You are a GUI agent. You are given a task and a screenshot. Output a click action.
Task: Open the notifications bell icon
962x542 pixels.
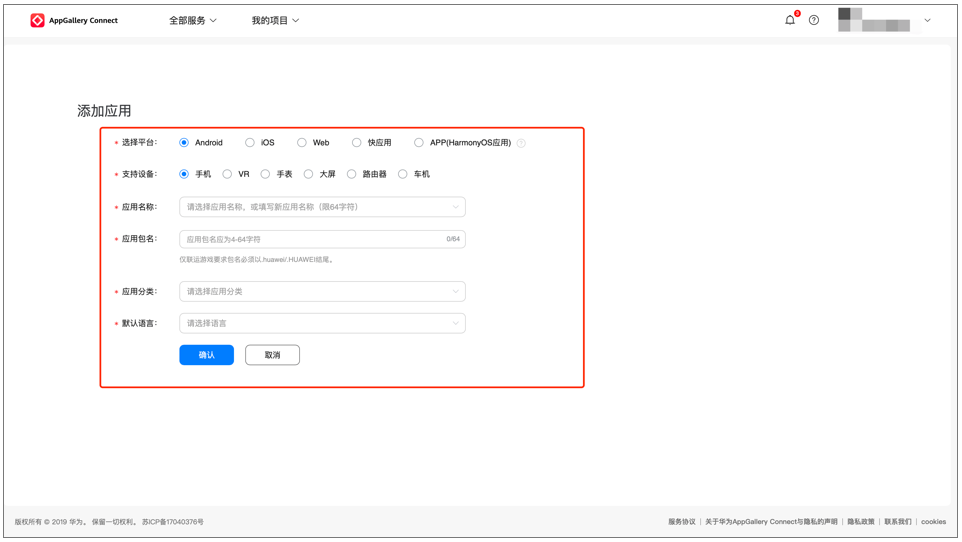(790, 20)
